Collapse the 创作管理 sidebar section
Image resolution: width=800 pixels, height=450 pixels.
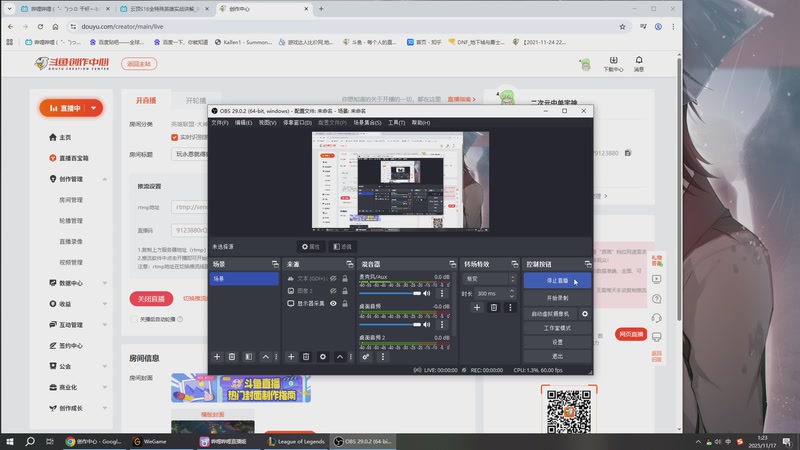[x=105, y=179]
